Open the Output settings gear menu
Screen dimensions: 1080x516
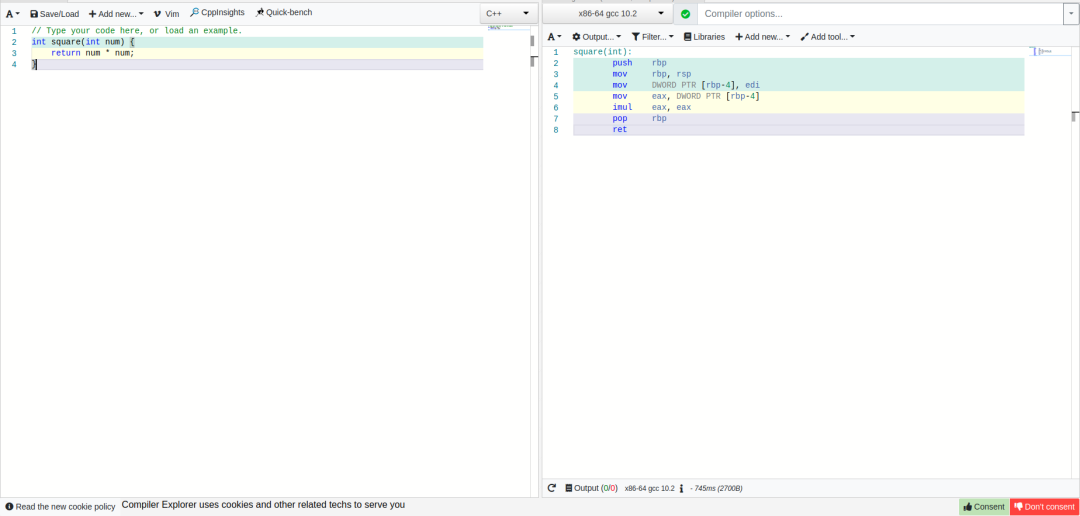coord(596,37)
